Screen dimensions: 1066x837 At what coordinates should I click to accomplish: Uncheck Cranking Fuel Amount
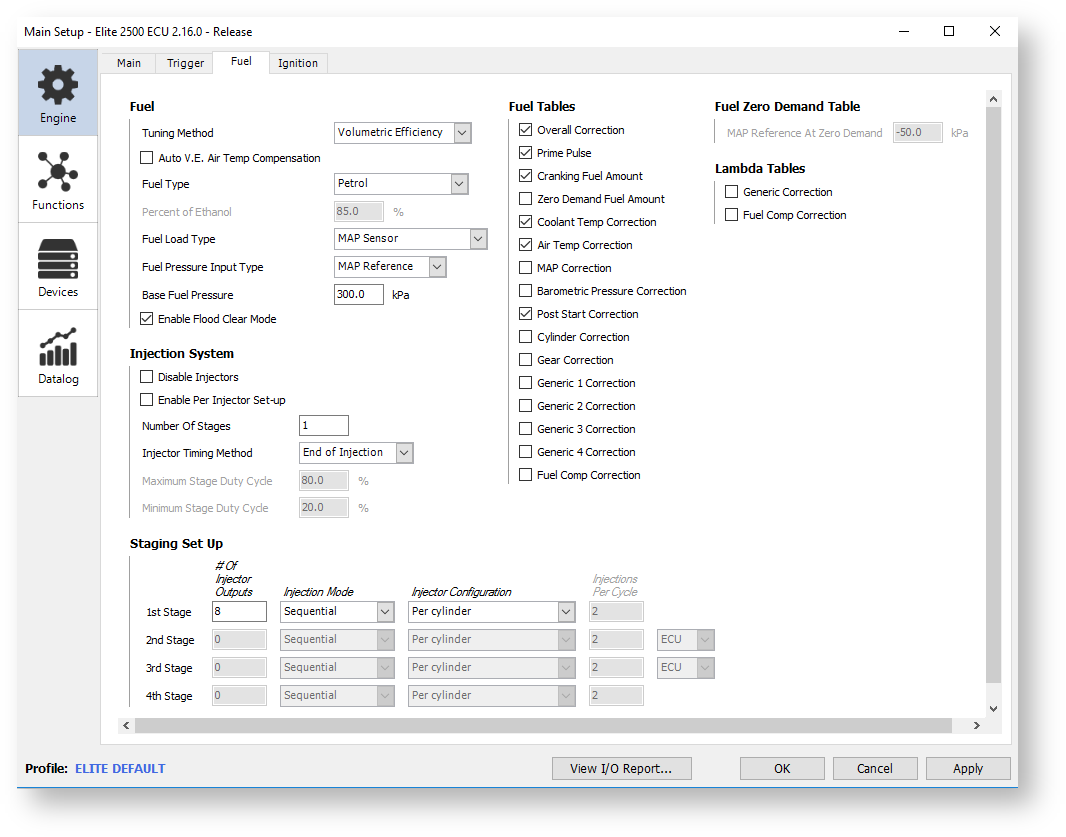click(x=526, y=176)
